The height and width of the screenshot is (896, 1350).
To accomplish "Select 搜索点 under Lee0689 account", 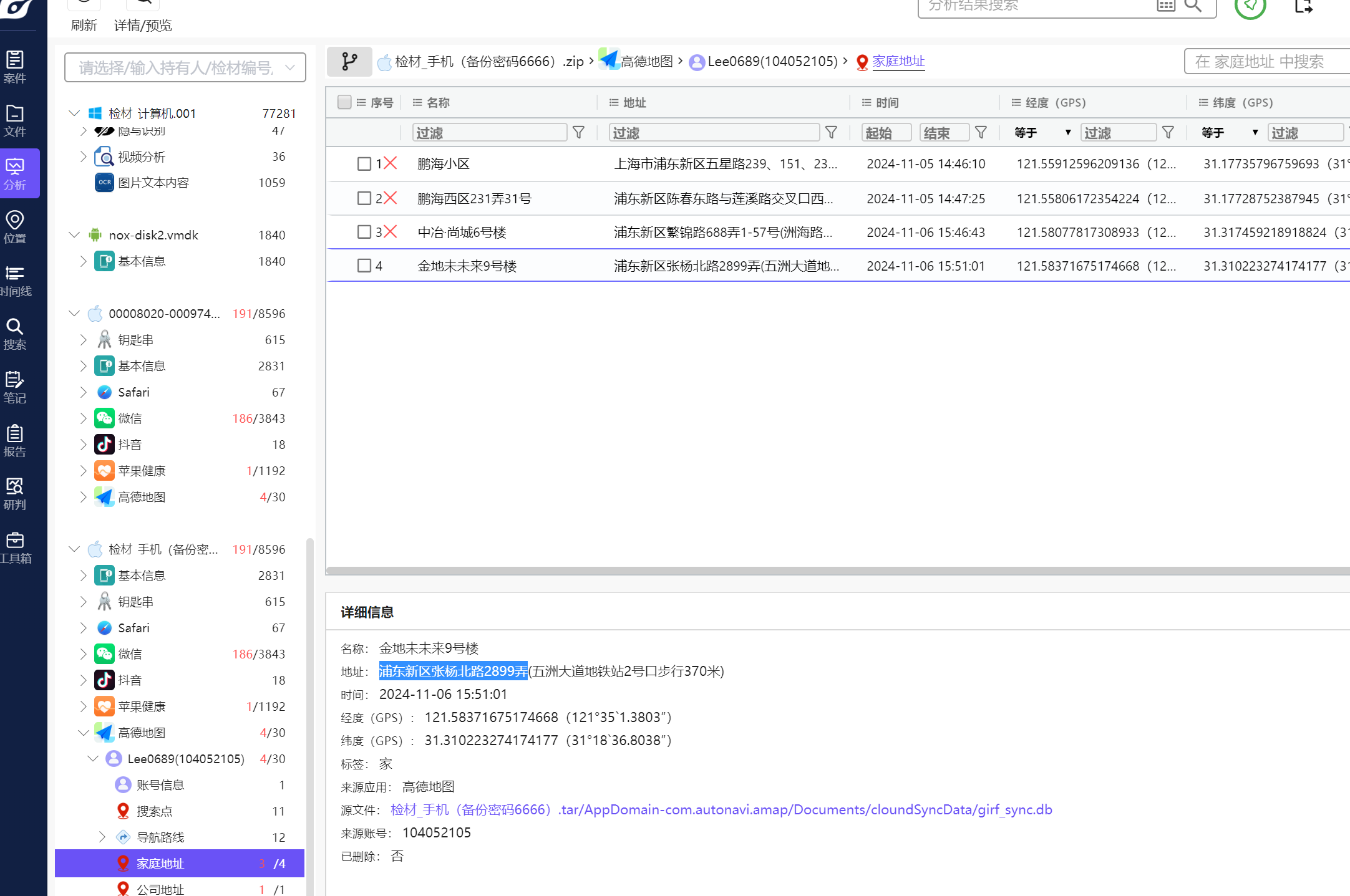I will click(x=154, y=811).
